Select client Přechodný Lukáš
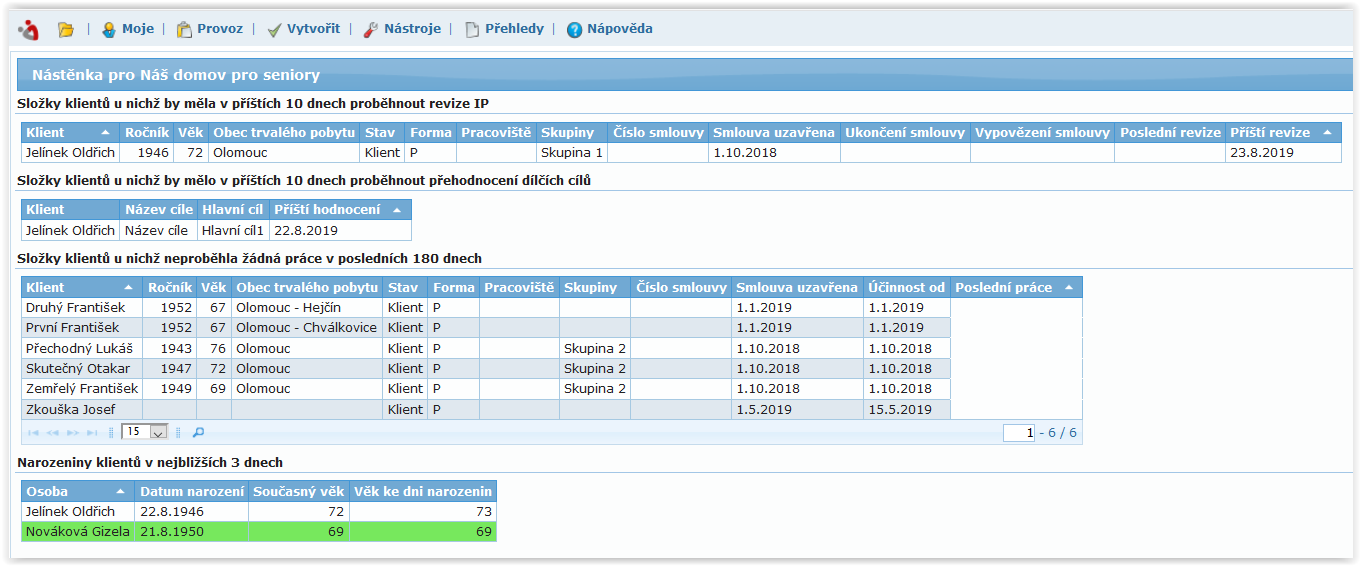 click(81, 348)
